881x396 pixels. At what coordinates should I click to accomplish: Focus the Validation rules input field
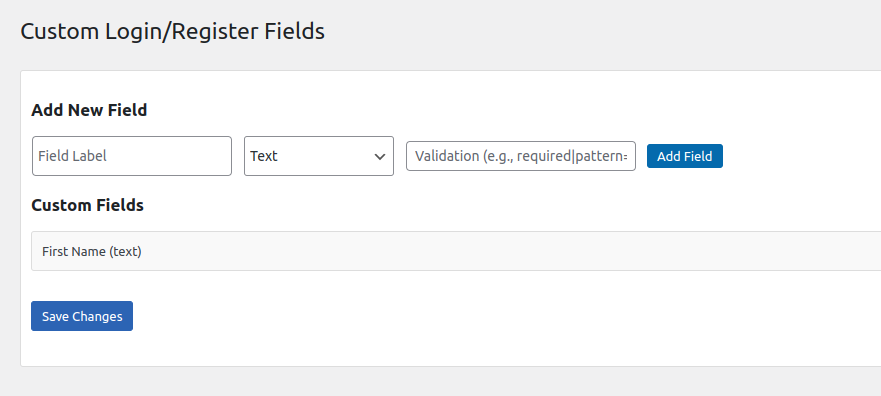point(521,156)
